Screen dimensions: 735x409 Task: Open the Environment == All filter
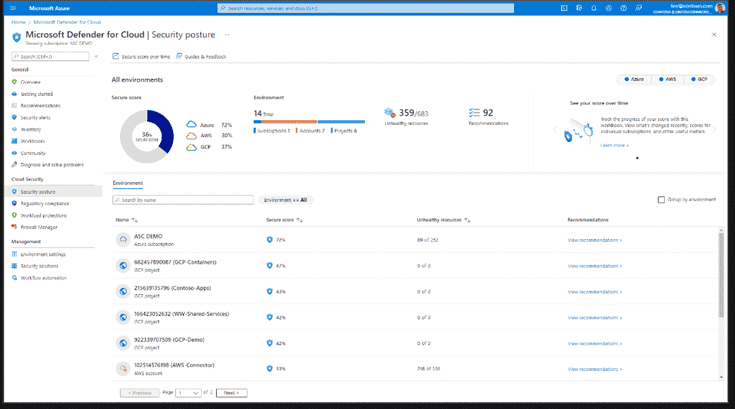coord(285,200)
